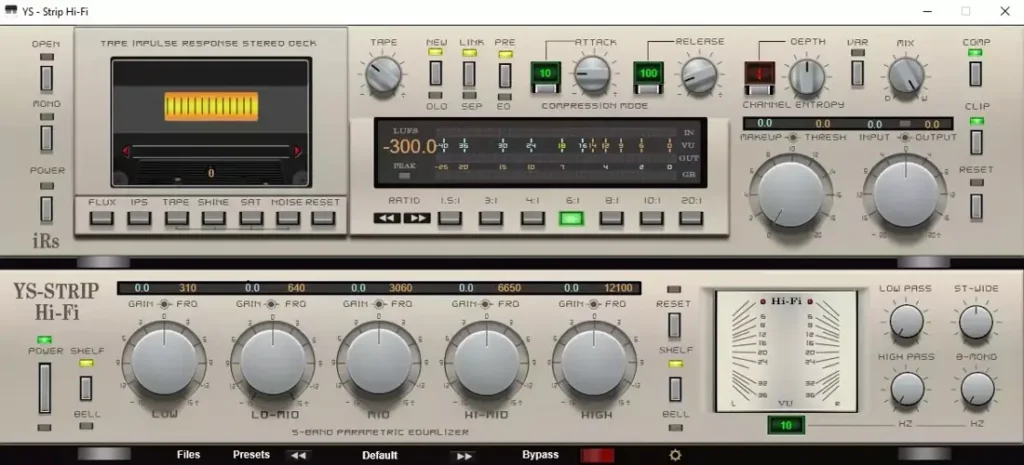The image size is (1024, 465).
Task: Open the Presets menu
Action: [x=251, y=455]
